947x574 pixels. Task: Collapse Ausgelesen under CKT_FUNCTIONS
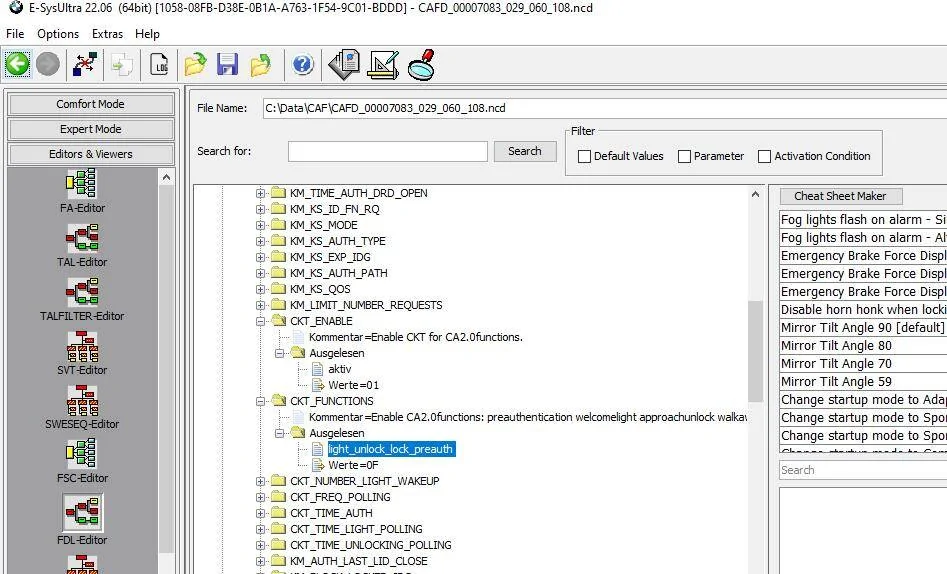pos(280,433)
